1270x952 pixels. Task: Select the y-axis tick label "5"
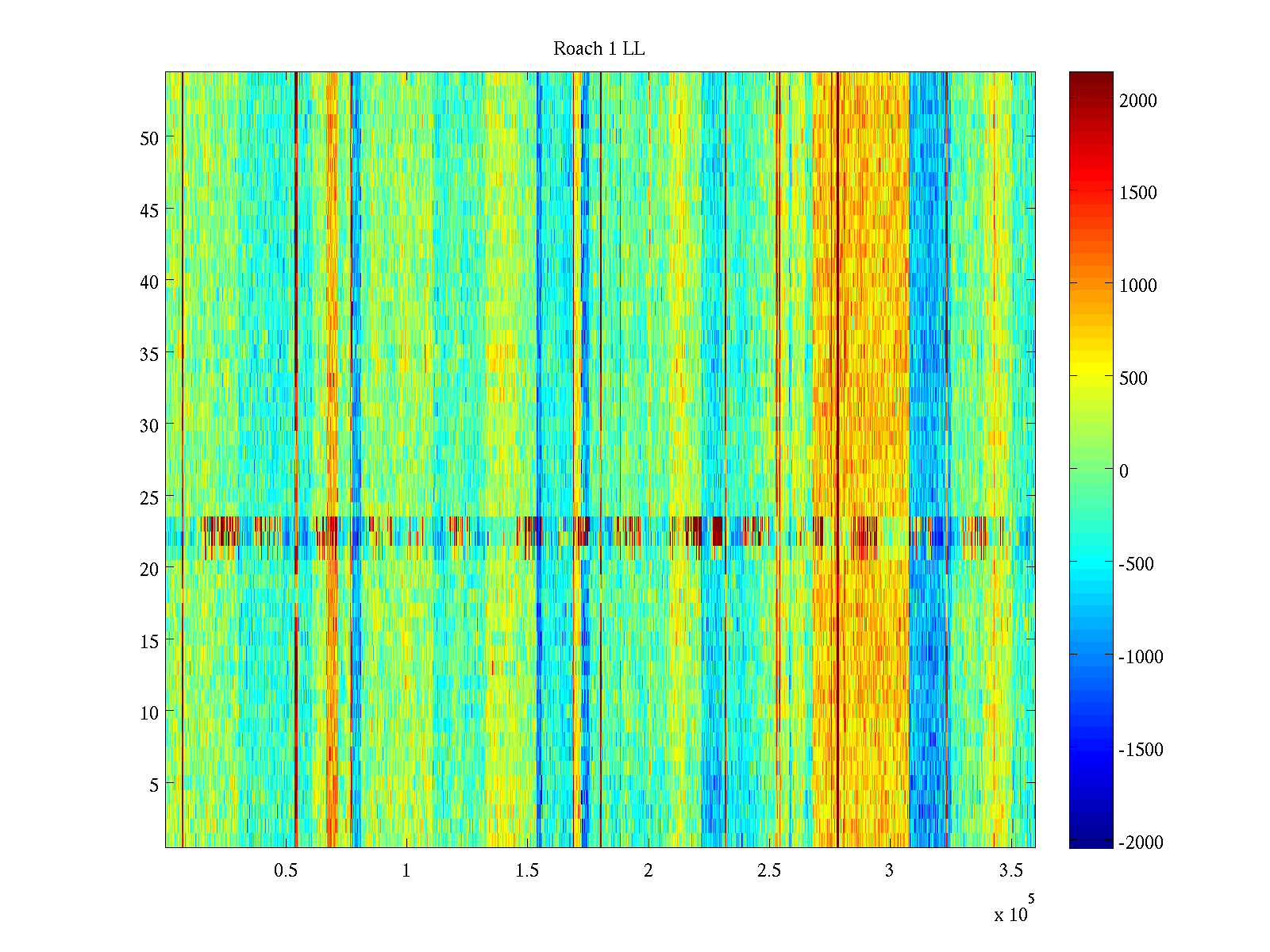pos(154,785)
